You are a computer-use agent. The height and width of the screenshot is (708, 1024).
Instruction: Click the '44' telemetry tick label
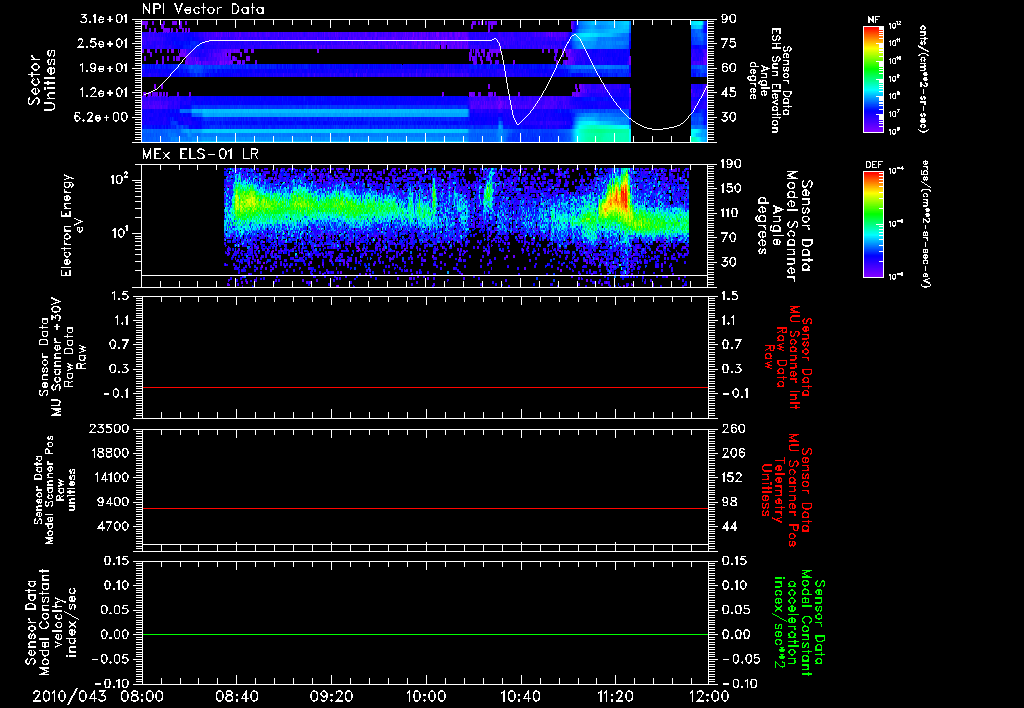pos(729,526)
